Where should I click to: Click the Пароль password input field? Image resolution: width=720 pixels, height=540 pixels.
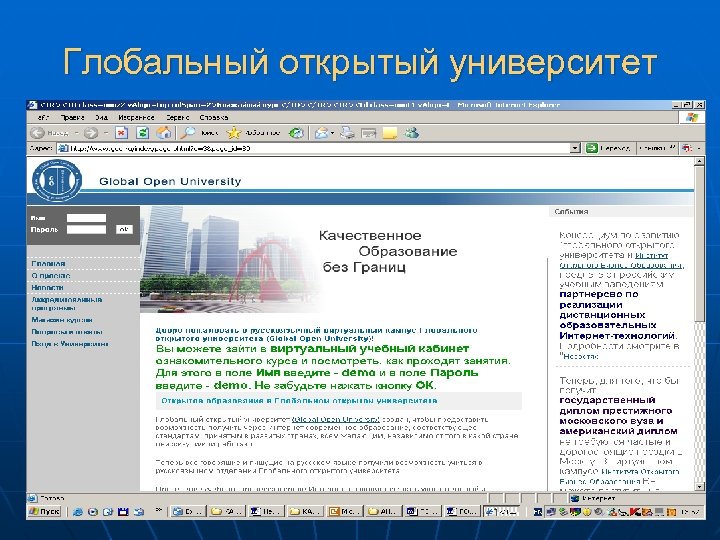click(86, 229)
